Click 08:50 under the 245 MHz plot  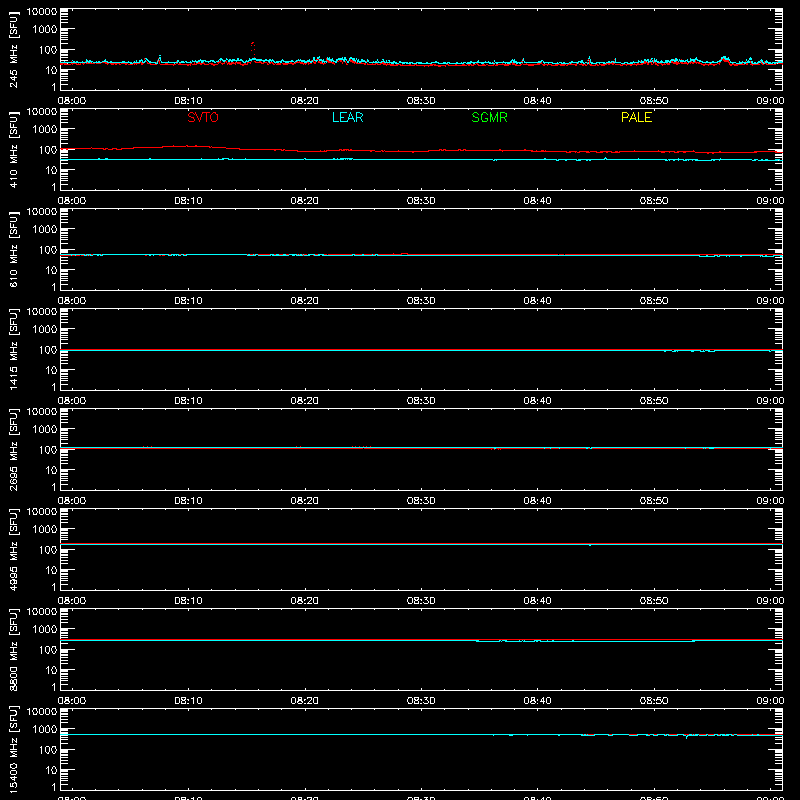click(654, 101)
